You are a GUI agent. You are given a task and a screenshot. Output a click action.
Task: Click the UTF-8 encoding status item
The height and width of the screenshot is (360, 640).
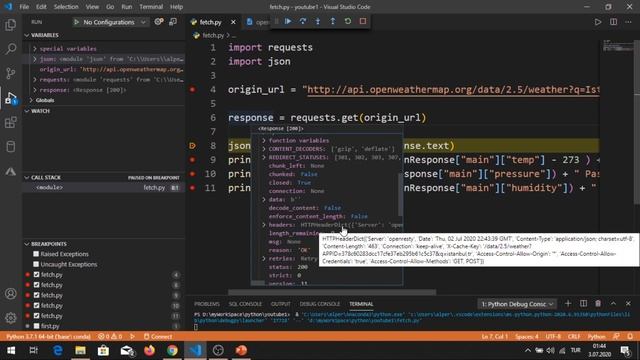(553, 337)
